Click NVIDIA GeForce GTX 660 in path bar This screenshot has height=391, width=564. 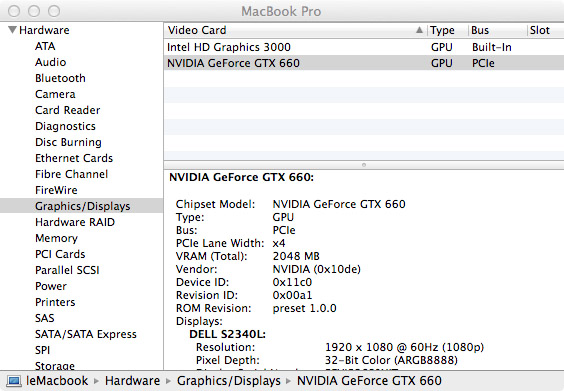tap(369, 381)
